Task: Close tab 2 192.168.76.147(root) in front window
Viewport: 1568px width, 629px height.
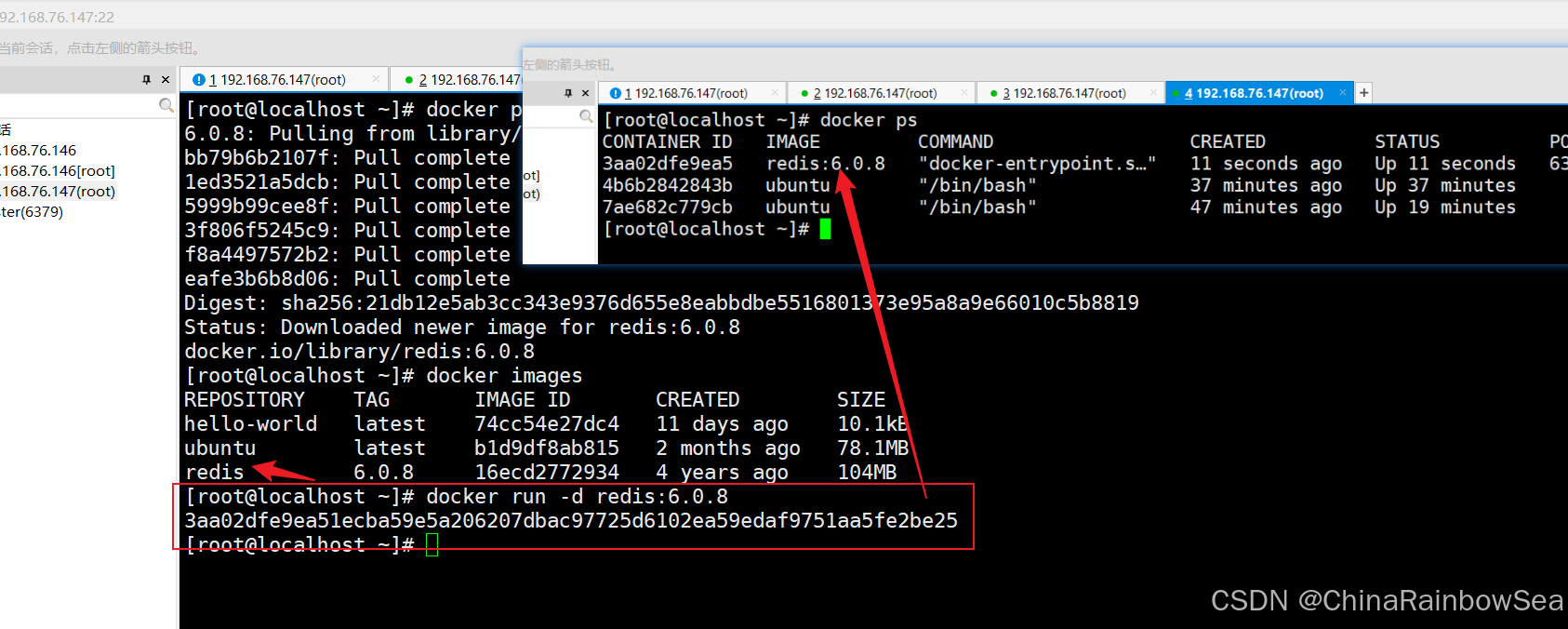Action: point(964,93)
